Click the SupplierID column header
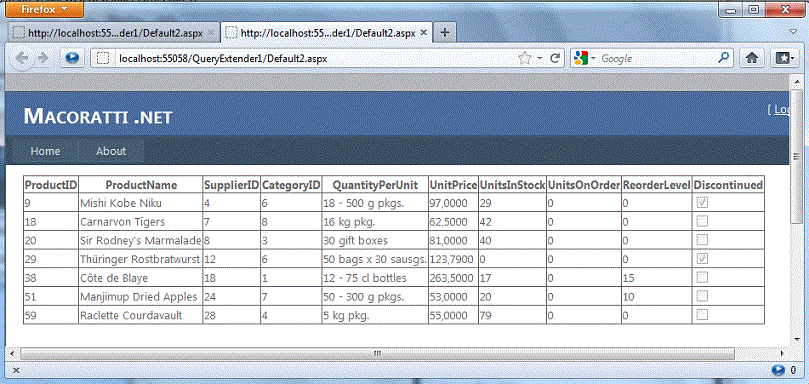This screenshot has width=809, height=384. point(232,184)
